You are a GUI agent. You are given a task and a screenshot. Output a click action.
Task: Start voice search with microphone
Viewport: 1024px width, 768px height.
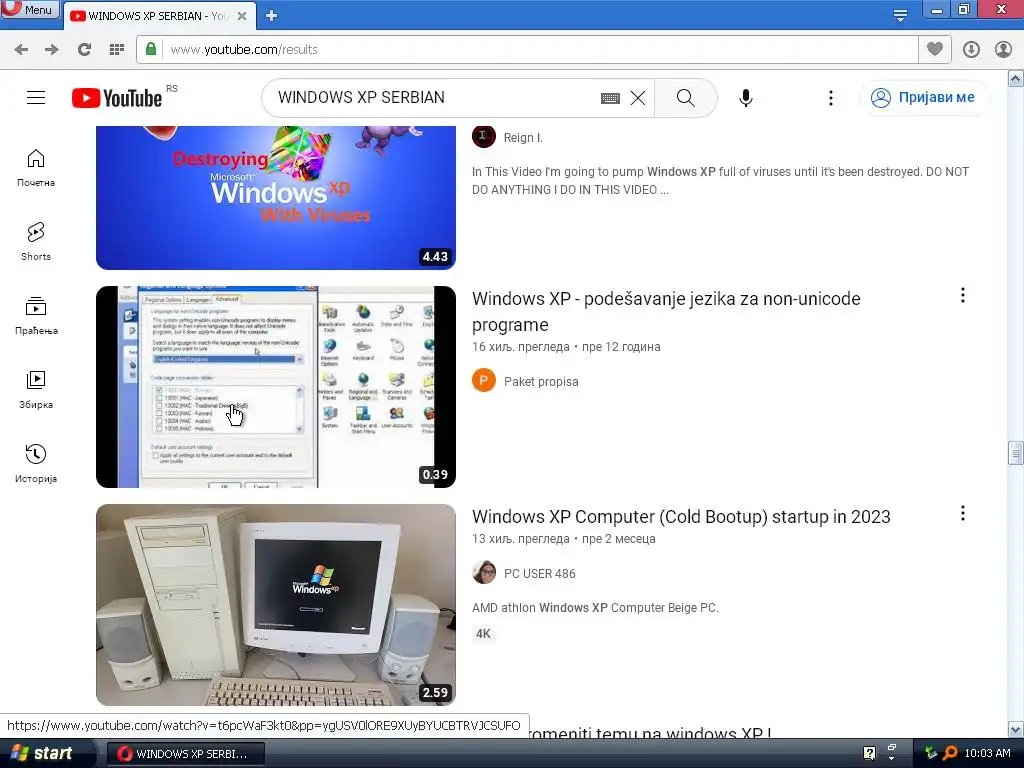coord(746,98)
